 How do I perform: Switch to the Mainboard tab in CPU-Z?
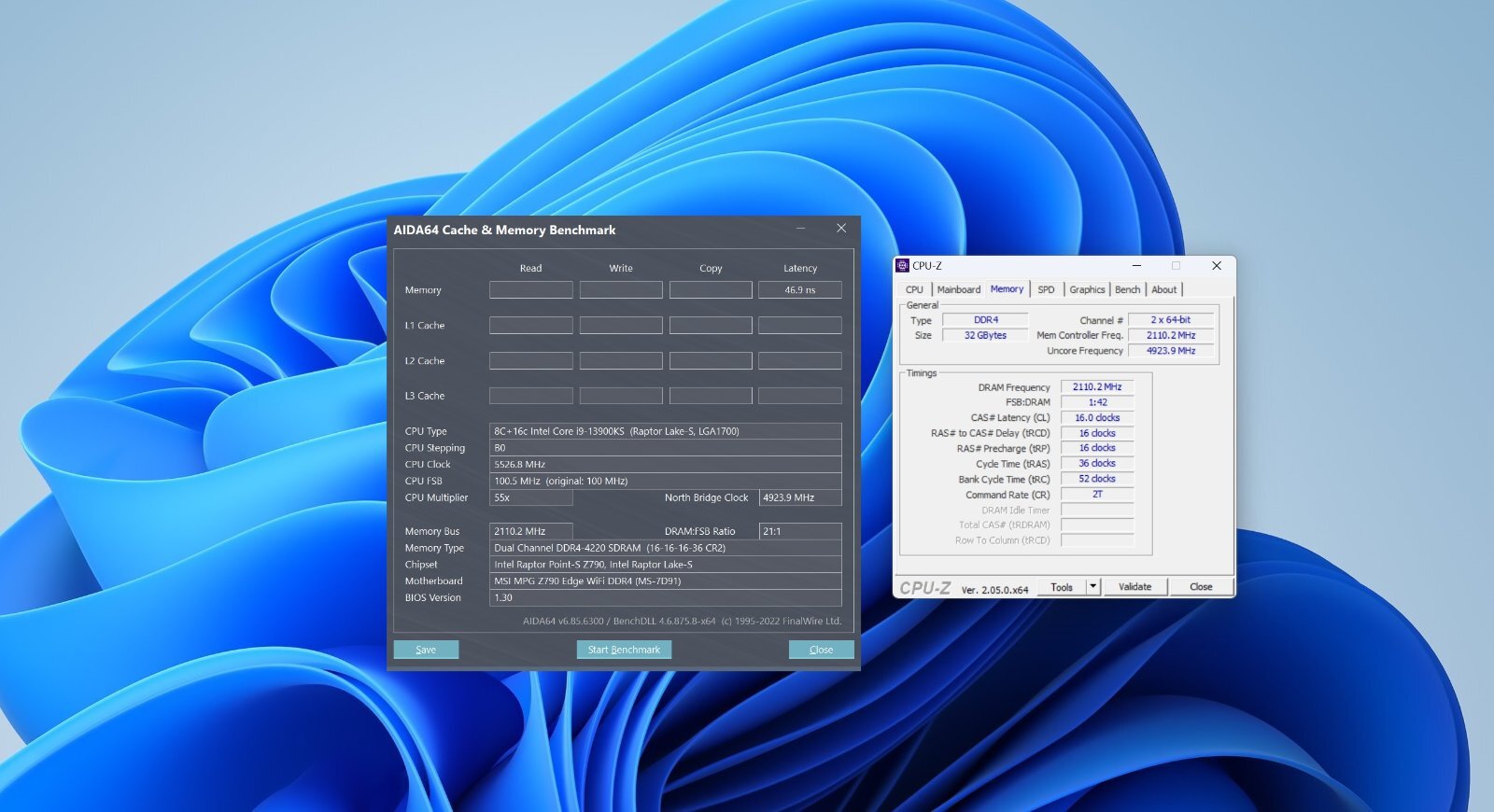[x=959, y=290]
